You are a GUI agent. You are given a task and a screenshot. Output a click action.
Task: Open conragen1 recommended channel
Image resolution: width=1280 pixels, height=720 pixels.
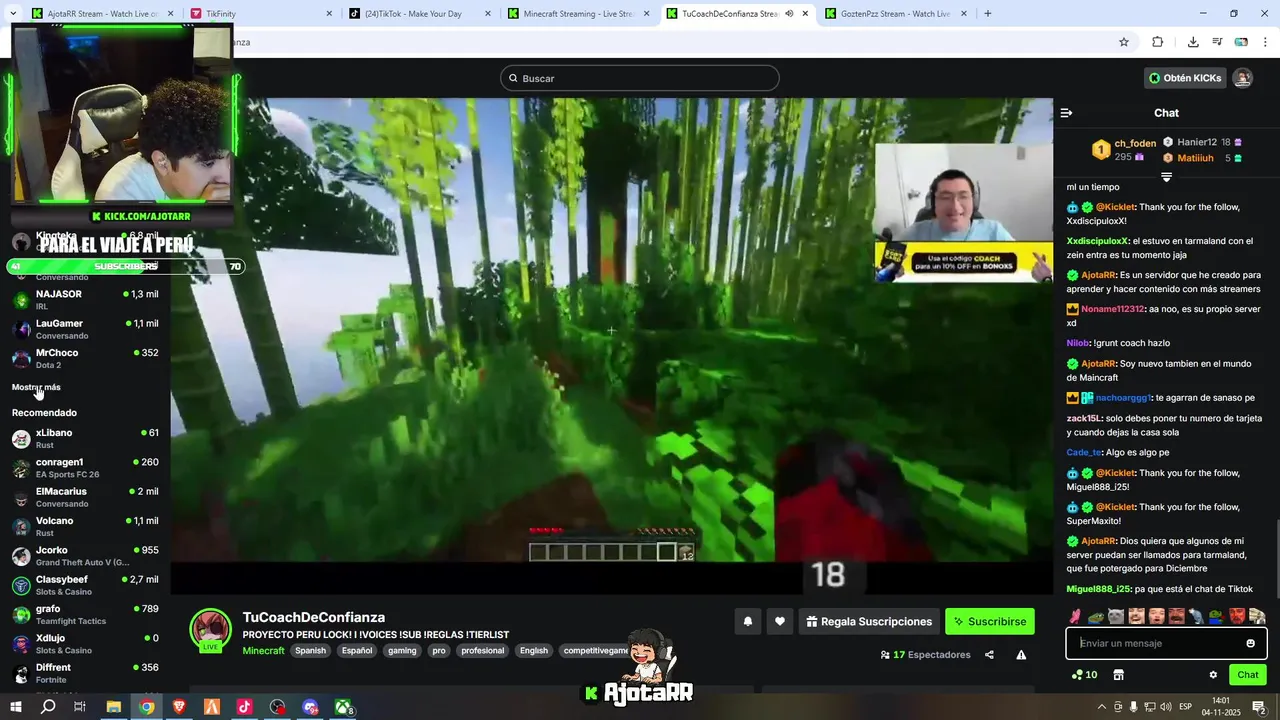85,468
